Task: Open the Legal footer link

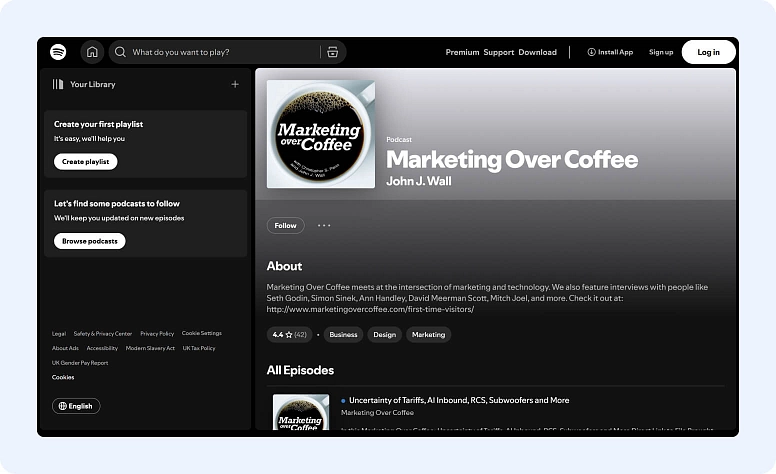Action: click(x=59, y=333)
